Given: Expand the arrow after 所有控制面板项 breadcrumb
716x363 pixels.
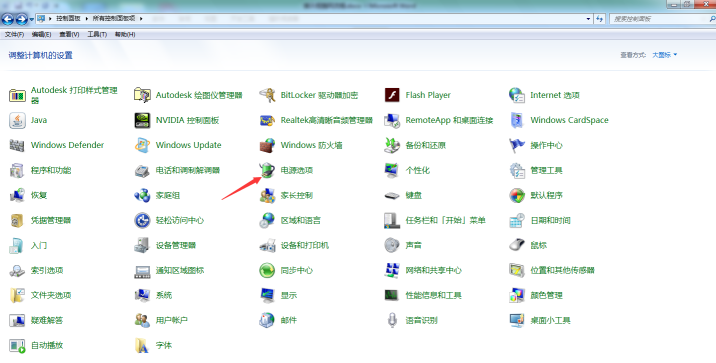Looking at the screenshot, I should (141, 19).
